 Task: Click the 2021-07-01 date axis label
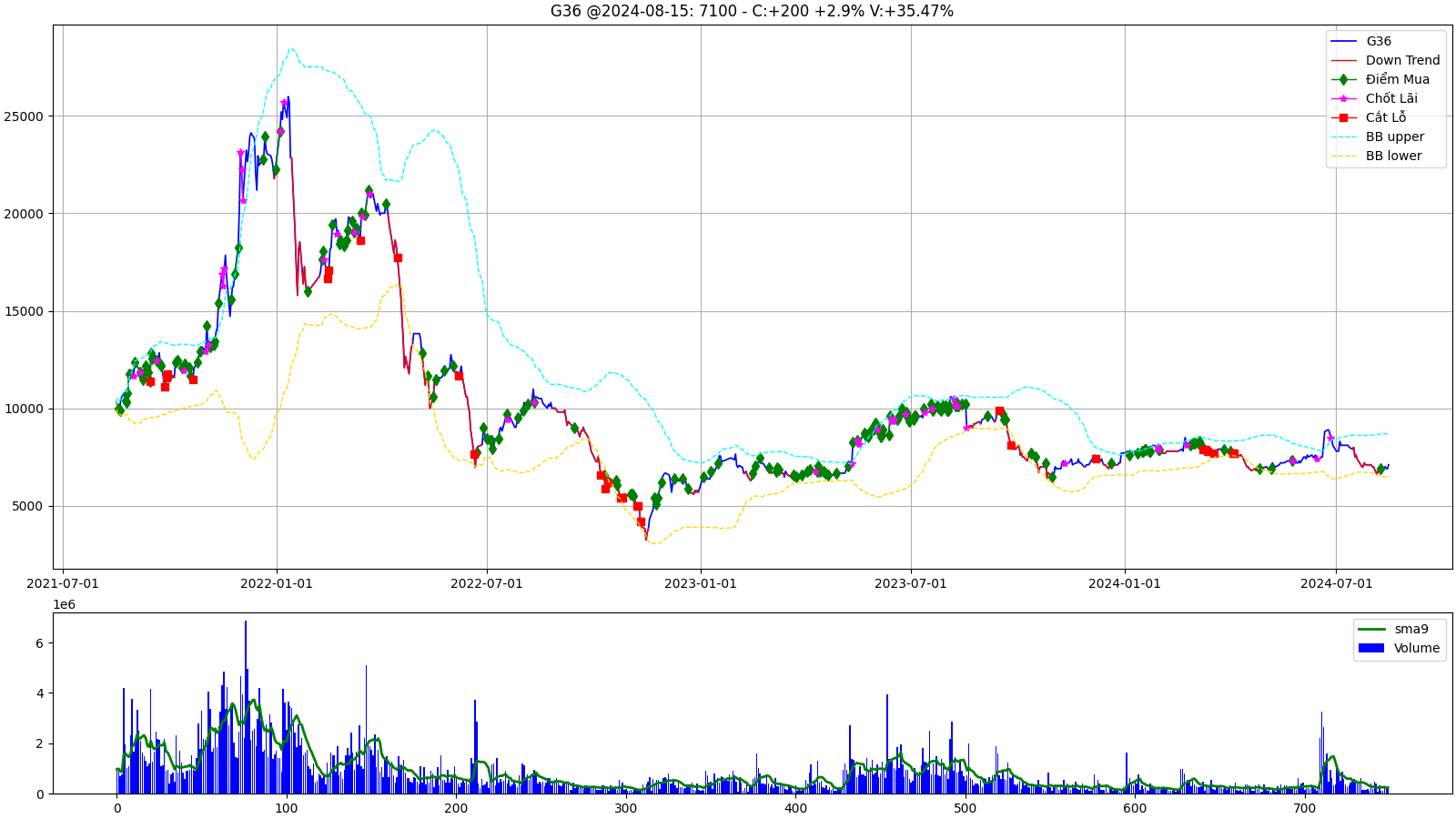63,583
